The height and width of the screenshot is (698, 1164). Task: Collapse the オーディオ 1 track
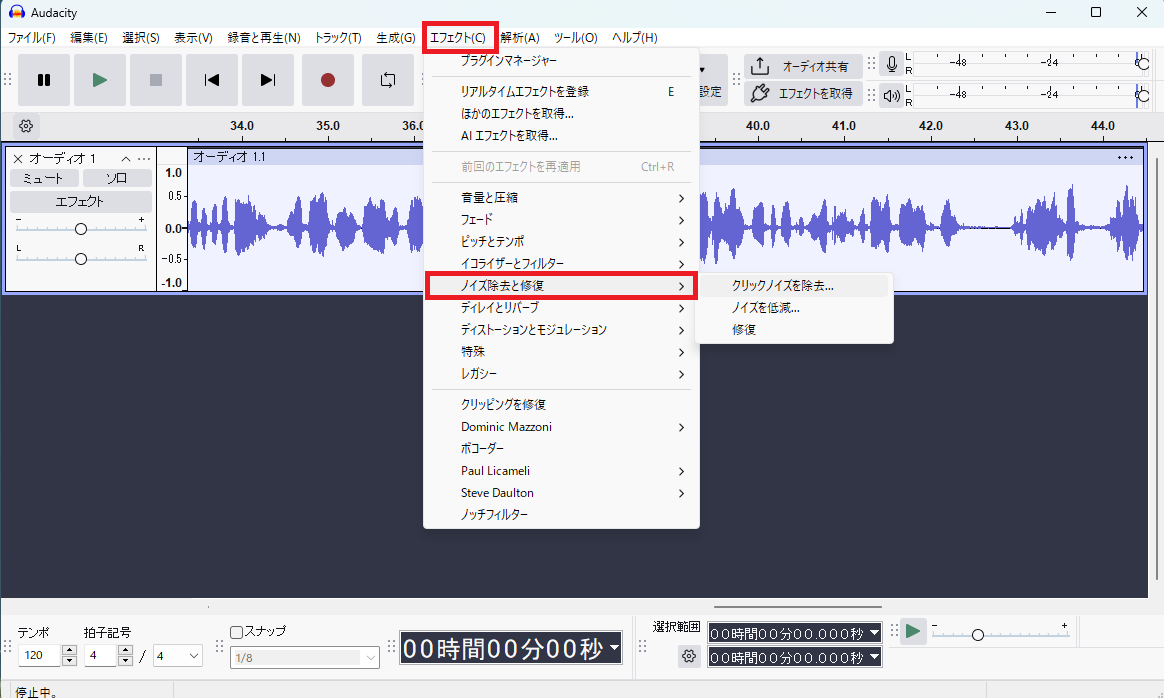coord(125,158)
